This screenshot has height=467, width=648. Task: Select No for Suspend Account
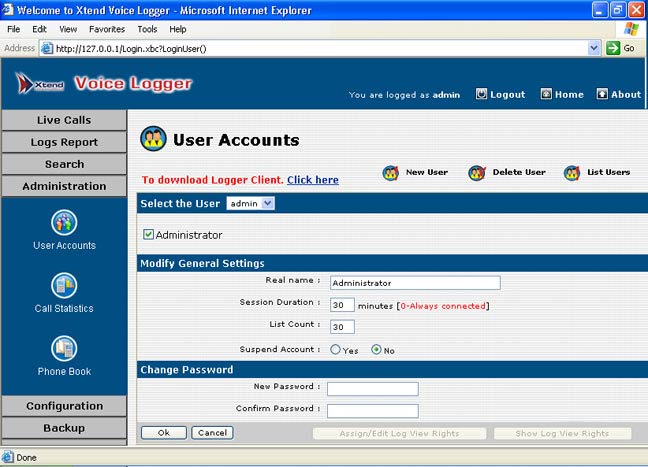pos(376,350)
